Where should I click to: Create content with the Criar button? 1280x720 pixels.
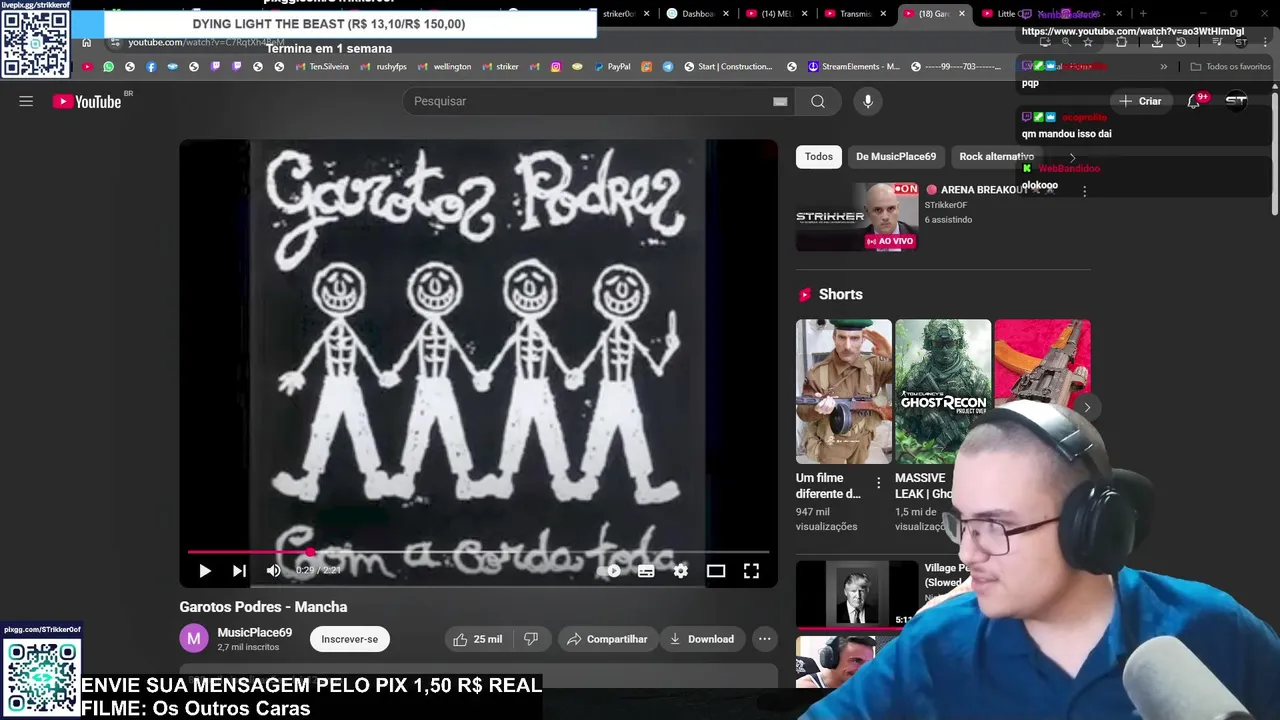point(1141,101)
